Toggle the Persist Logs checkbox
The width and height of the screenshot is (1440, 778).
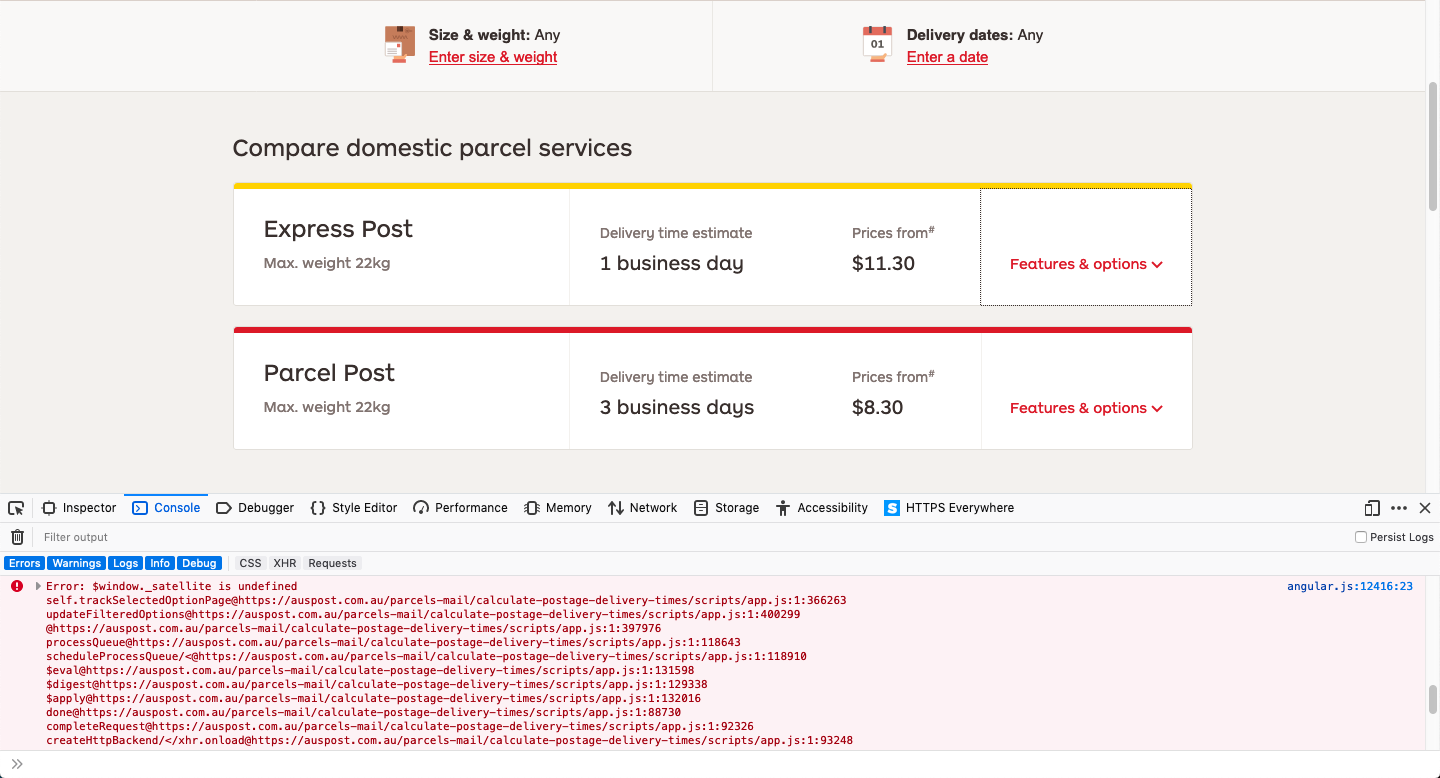tap(1360, 537)
